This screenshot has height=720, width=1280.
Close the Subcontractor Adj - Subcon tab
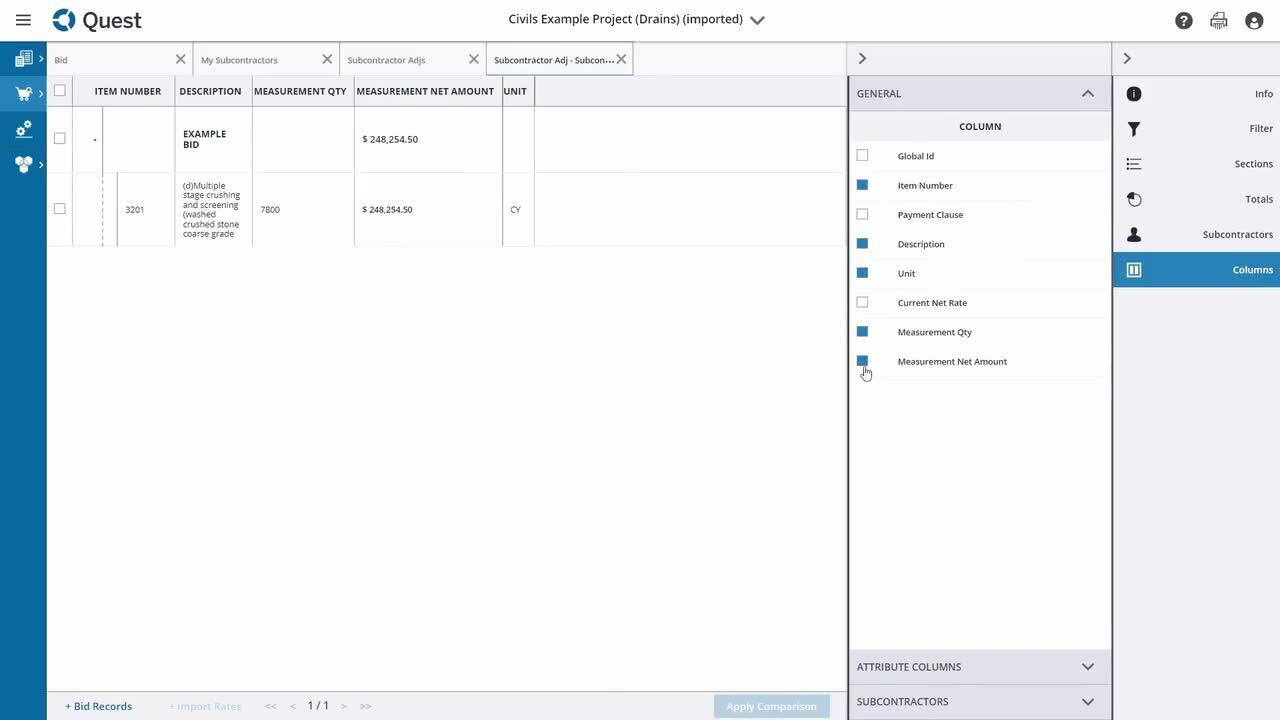(621, 59)
